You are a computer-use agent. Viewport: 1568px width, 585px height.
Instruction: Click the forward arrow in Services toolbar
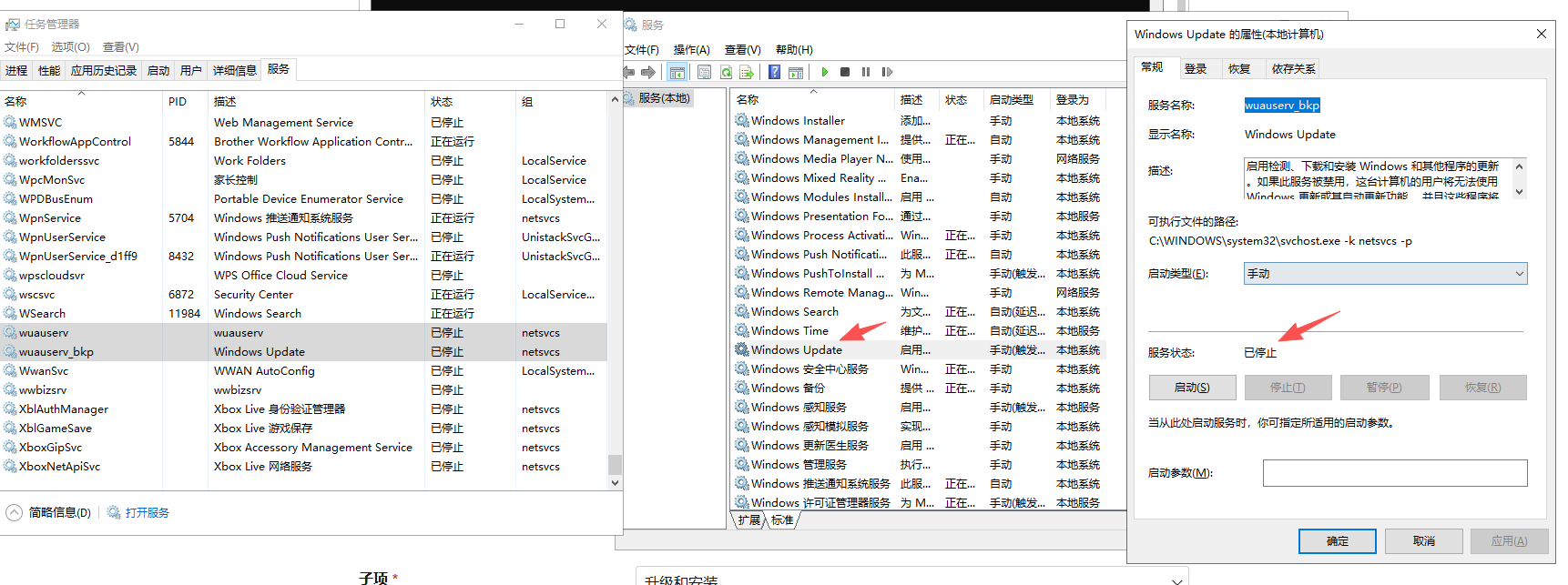[x=648, y=72]
